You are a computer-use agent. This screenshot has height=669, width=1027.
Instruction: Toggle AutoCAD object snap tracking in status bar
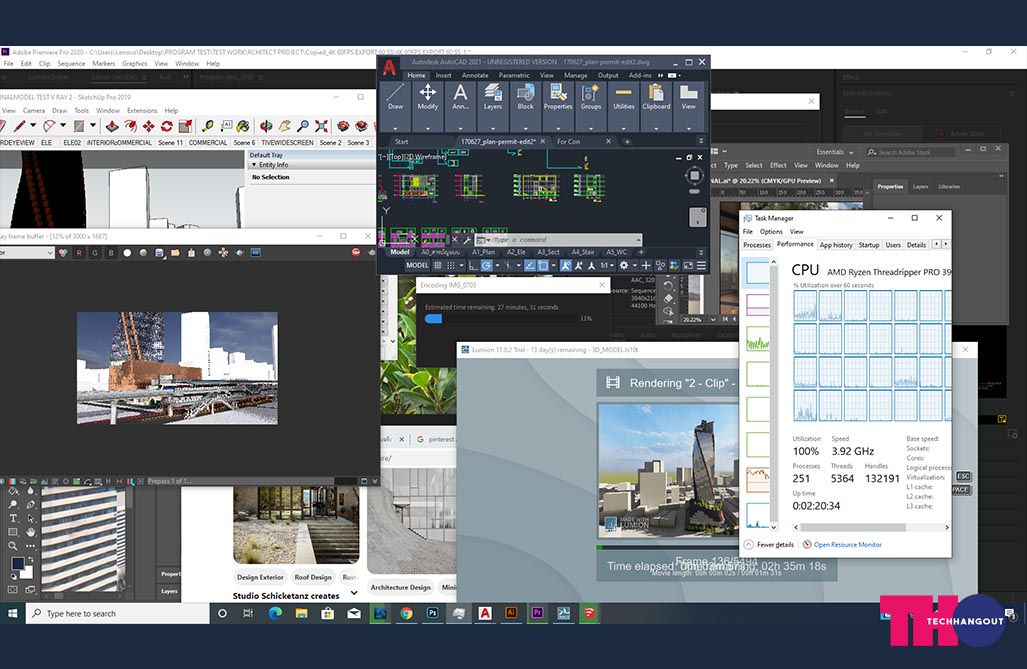(530, 265)
